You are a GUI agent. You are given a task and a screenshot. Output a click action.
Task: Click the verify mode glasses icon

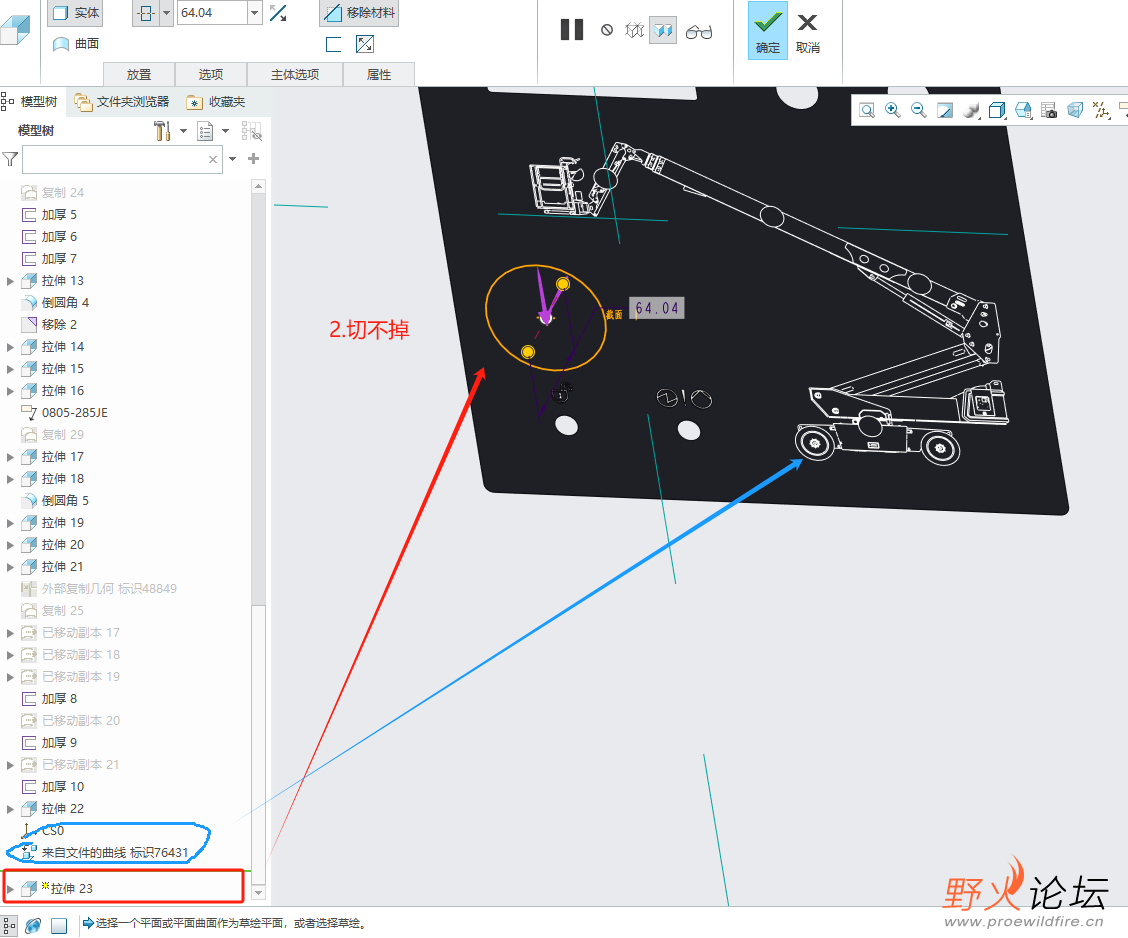[699, 32]
